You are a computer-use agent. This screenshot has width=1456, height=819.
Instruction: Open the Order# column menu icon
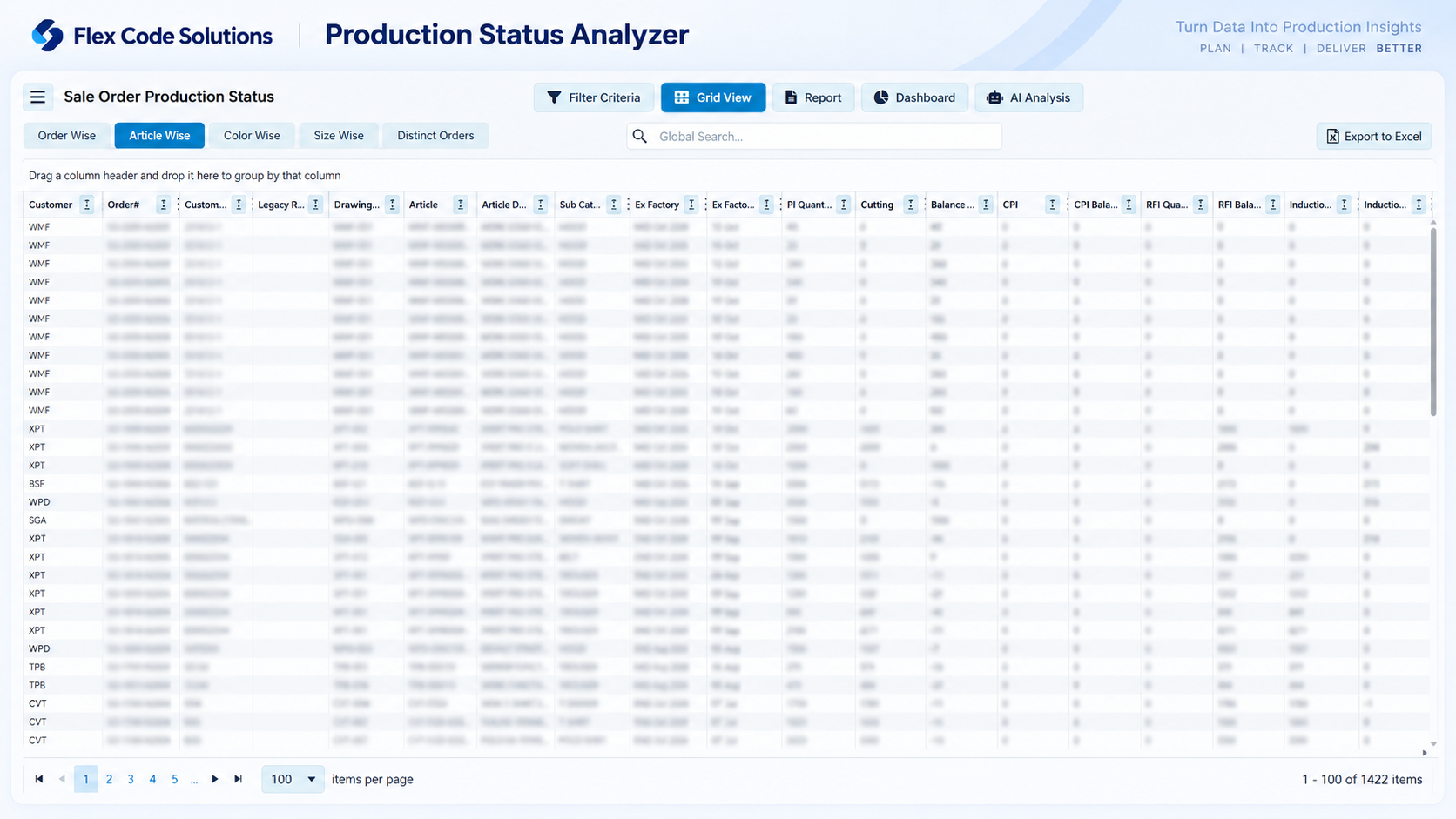click(163, 205)
